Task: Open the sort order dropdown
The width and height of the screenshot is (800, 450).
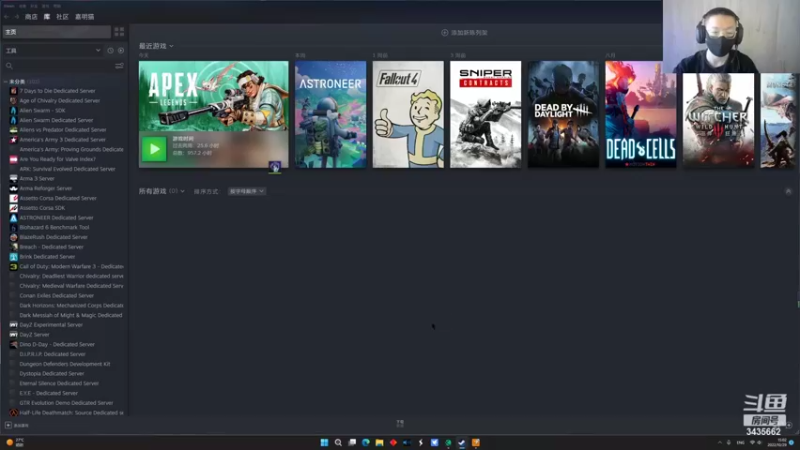Action: pyautogui.click(x=246, y=191)
